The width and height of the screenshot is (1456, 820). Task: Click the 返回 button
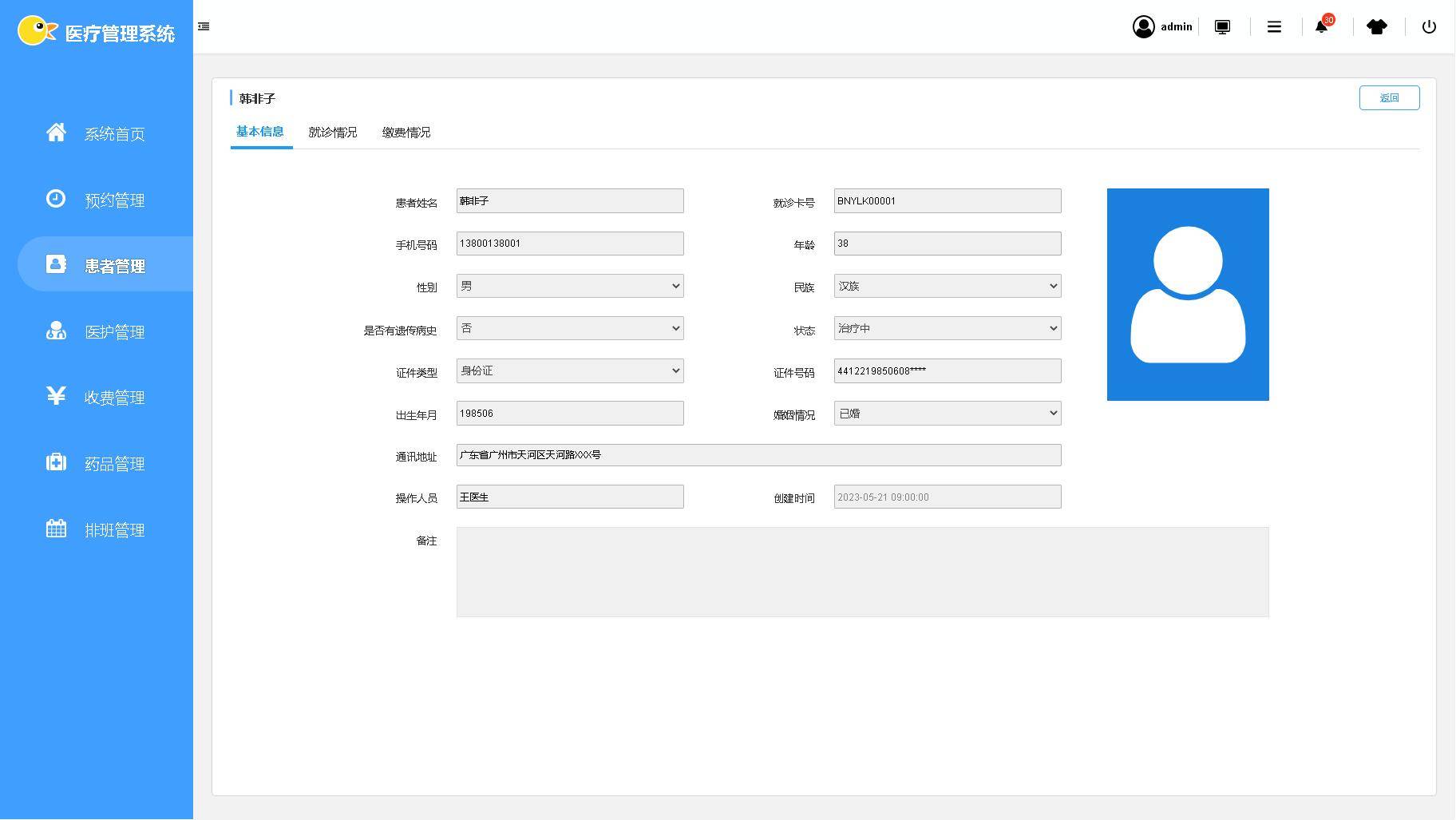[1388, 97]
